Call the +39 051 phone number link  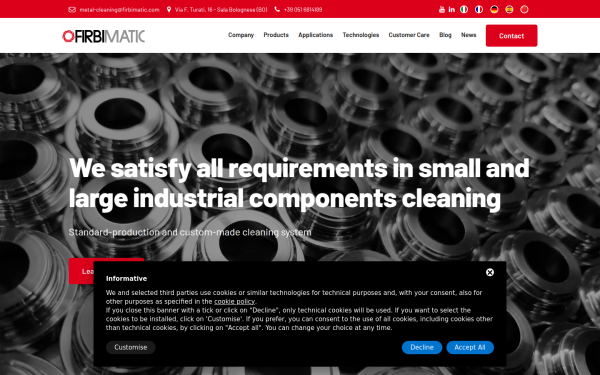pos(303,10)
